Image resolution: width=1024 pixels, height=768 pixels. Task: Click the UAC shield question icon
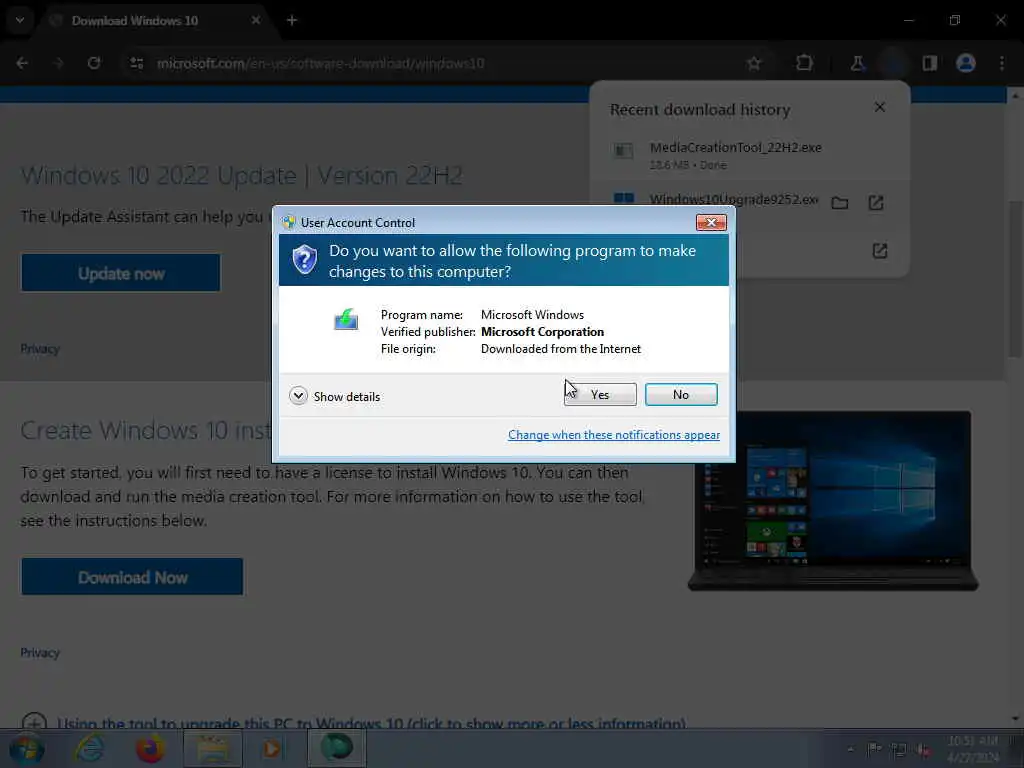[x=304, y=260]
